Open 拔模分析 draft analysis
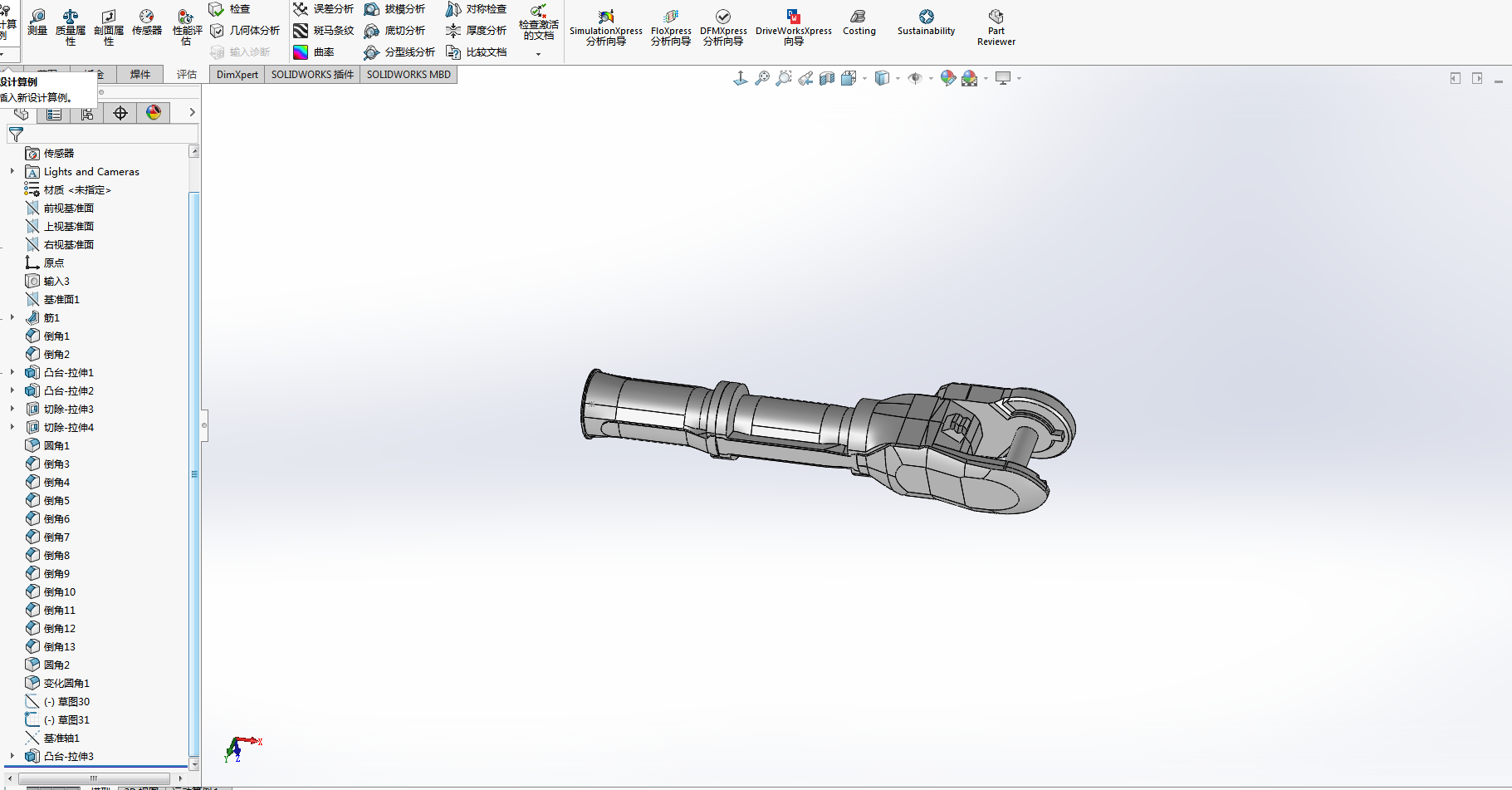The height and width of the screenshot is (790, 1512). (394, 9)
